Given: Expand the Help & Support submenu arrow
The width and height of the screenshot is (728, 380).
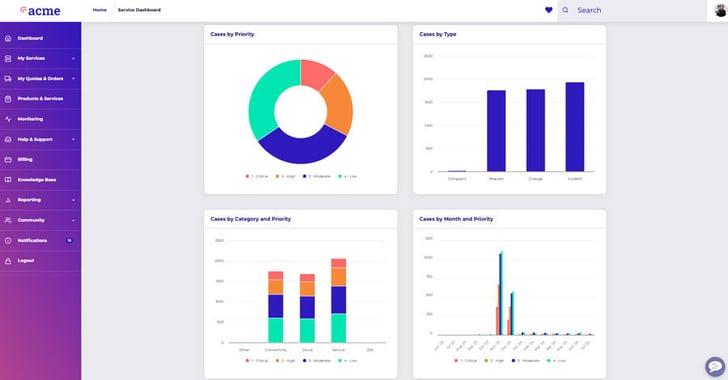Looking at the screenshot, I should point(73,139).
